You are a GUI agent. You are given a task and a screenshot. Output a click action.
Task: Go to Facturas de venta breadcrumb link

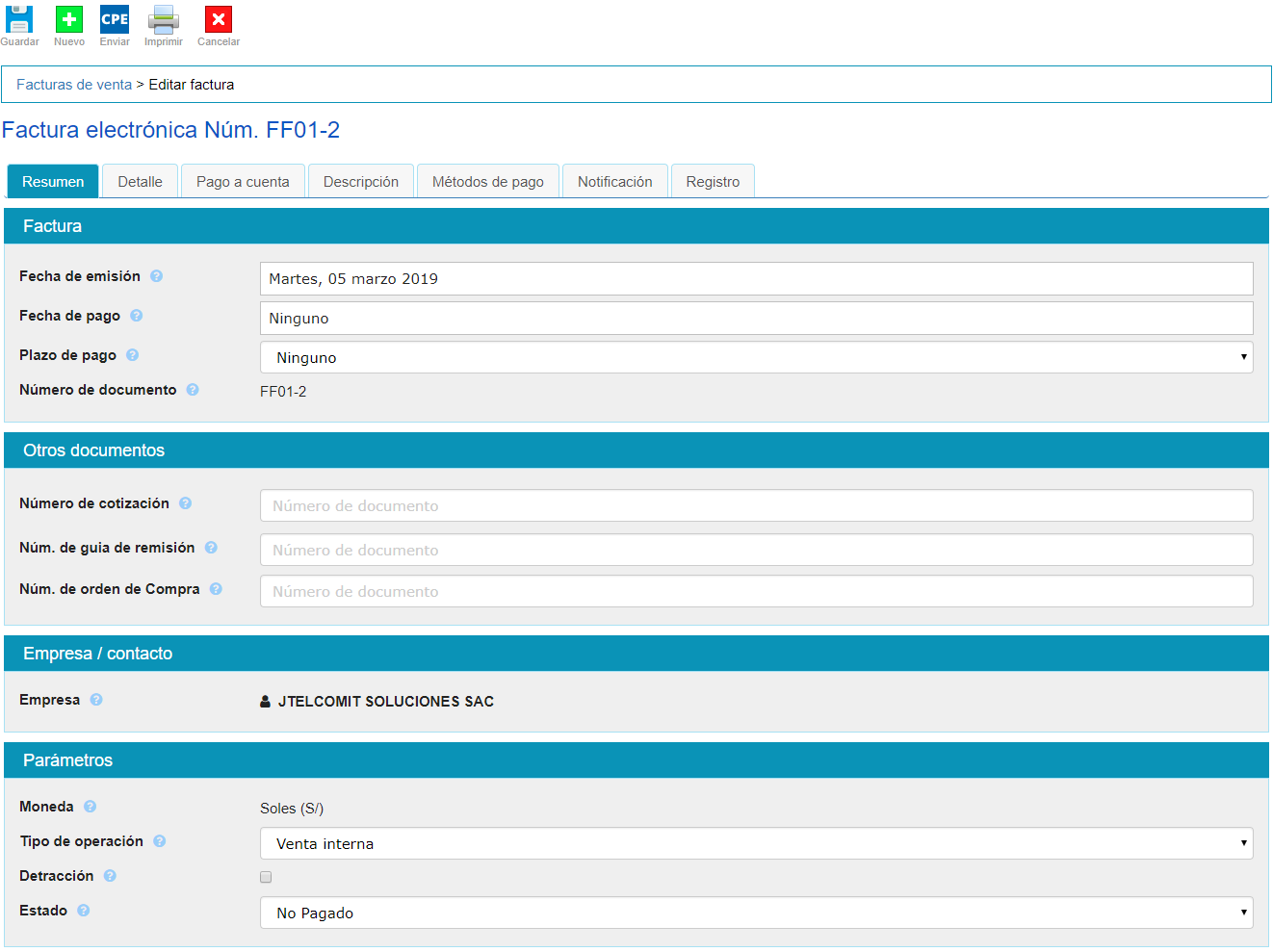(74, 85)
